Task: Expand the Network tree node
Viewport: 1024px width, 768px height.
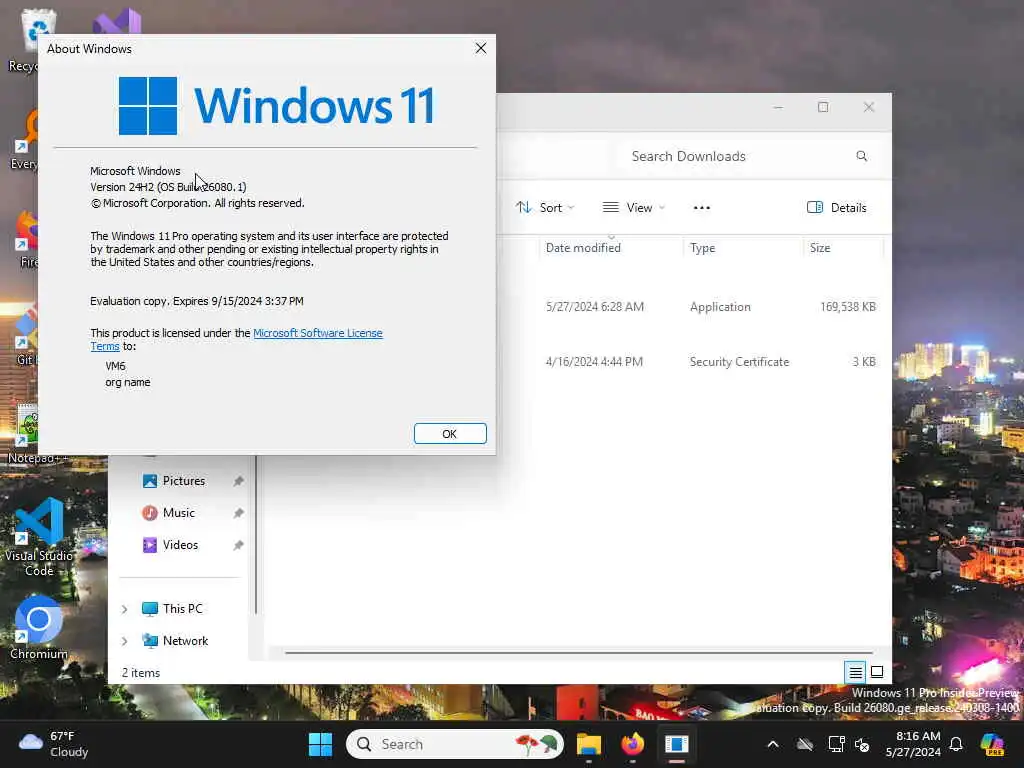Action: click(124, 641)
